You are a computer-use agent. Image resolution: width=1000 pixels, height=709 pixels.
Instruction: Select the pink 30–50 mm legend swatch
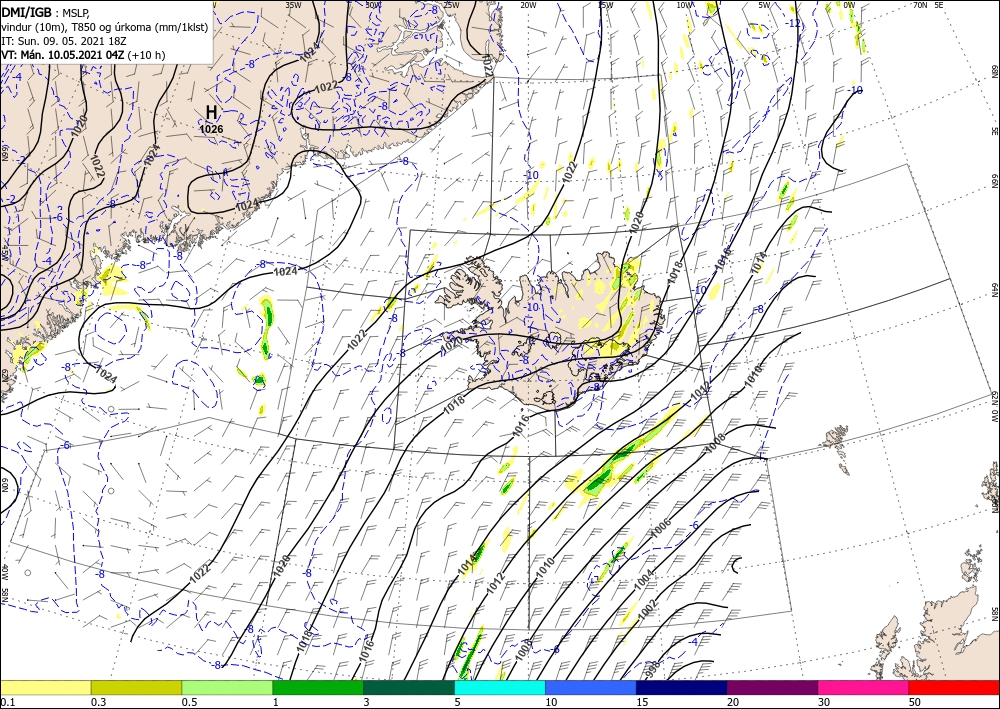pyautogui.click(x=864, y=687)
